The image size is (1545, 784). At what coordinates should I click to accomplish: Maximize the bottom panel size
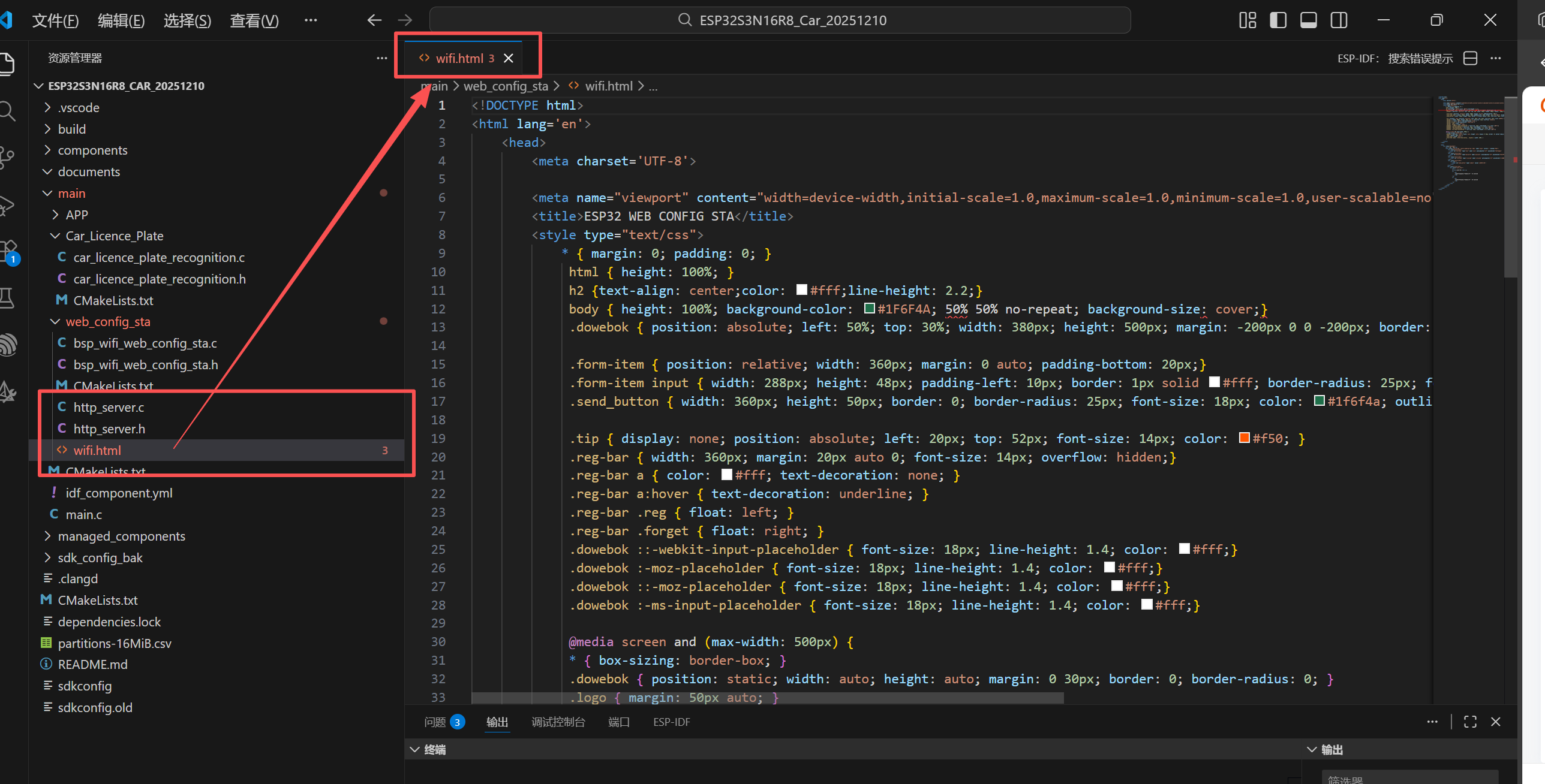pyautogui.click(x=1470, y=722)
